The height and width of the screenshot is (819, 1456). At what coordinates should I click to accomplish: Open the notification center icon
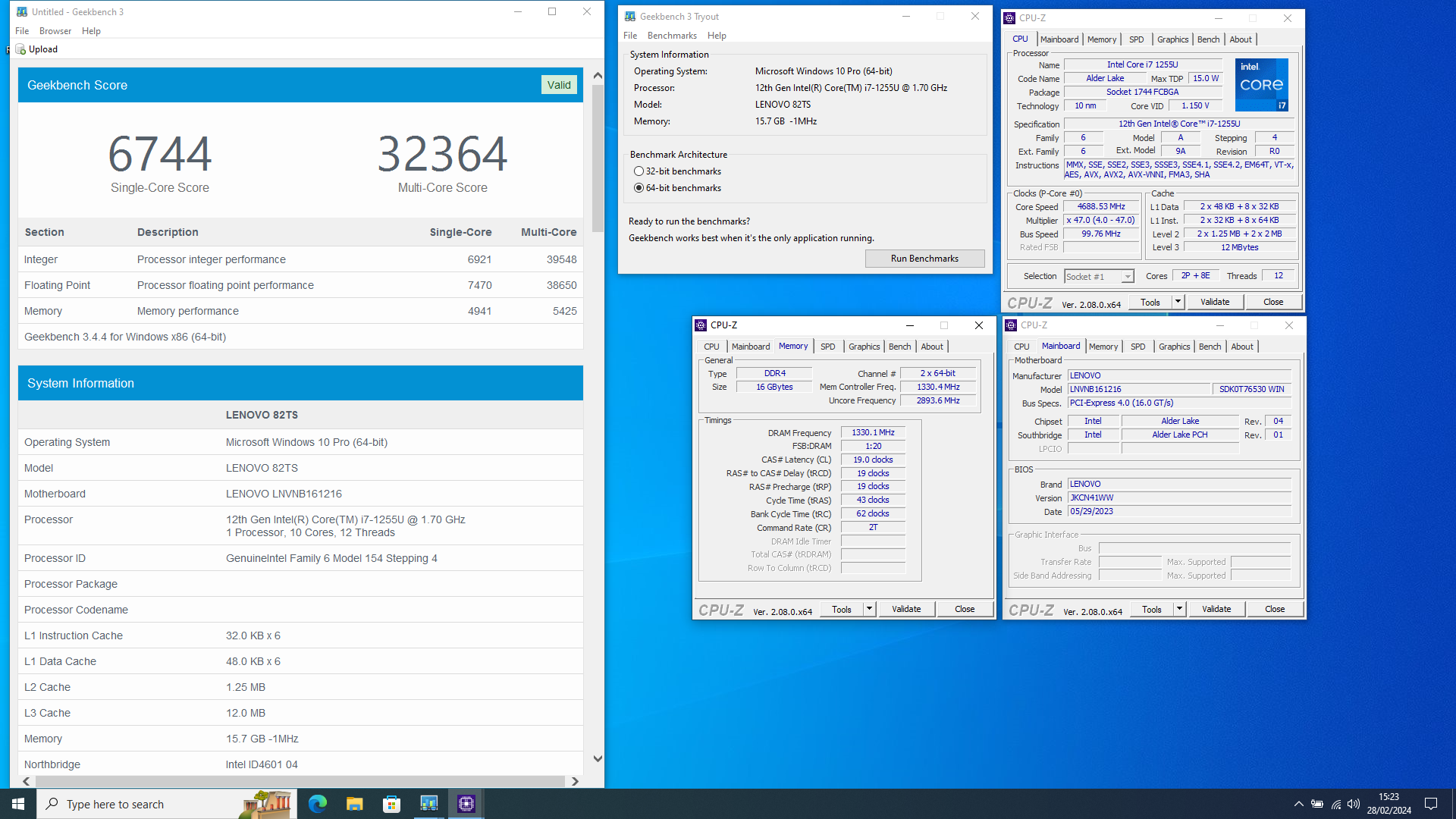click(1431, 804)
